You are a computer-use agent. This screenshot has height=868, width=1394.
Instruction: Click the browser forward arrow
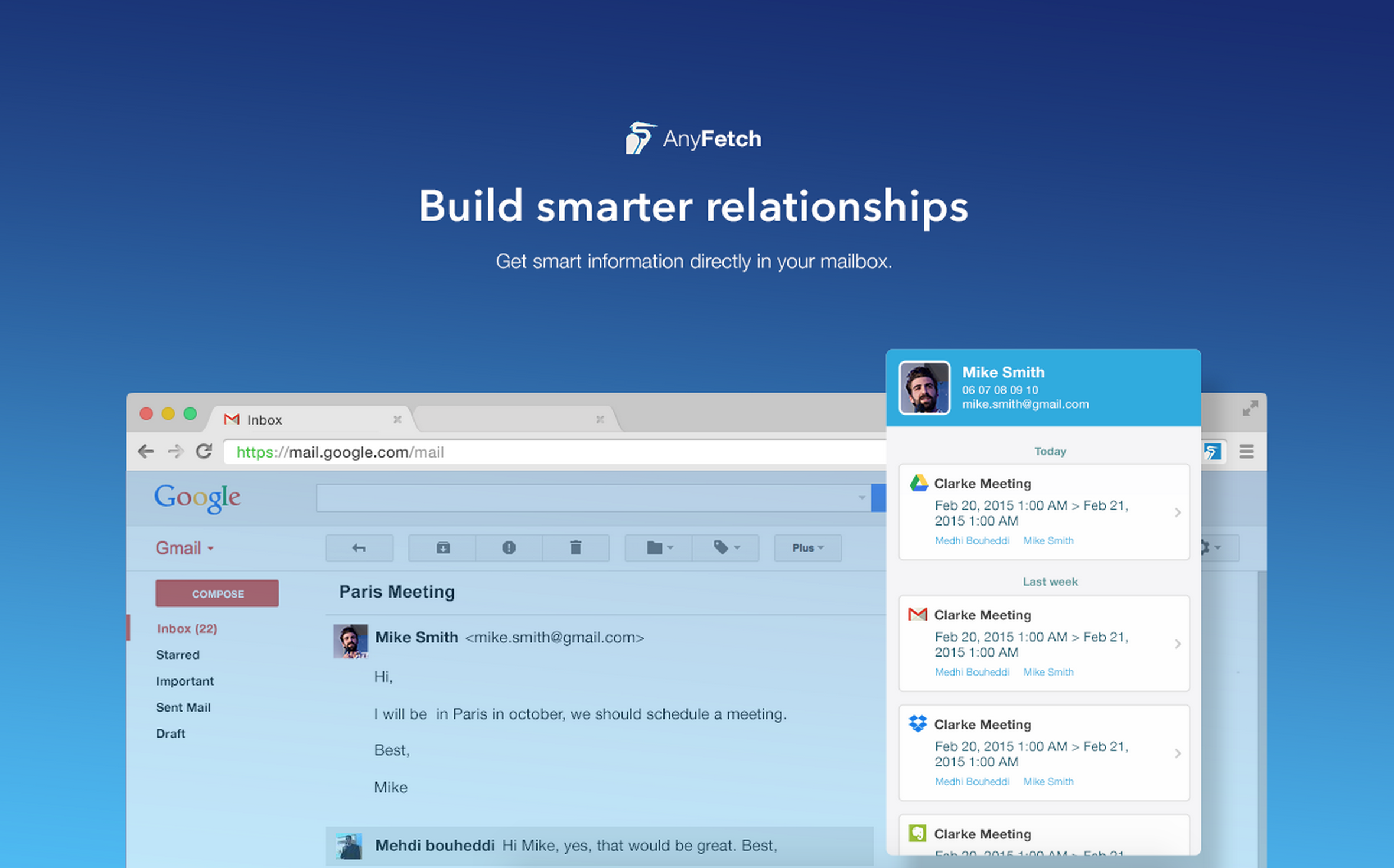tap(175, 452)
